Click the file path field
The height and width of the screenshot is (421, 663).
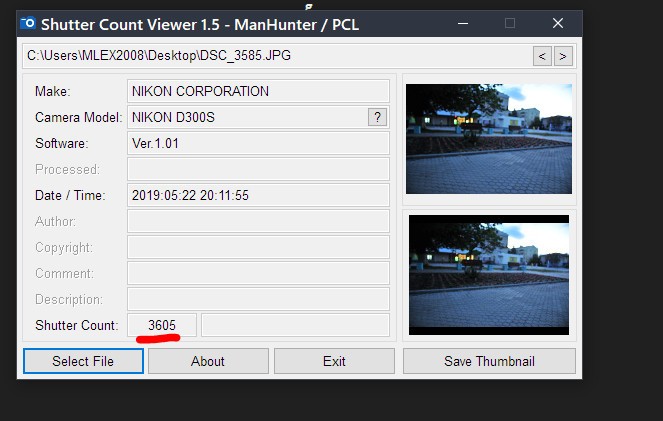275,56
